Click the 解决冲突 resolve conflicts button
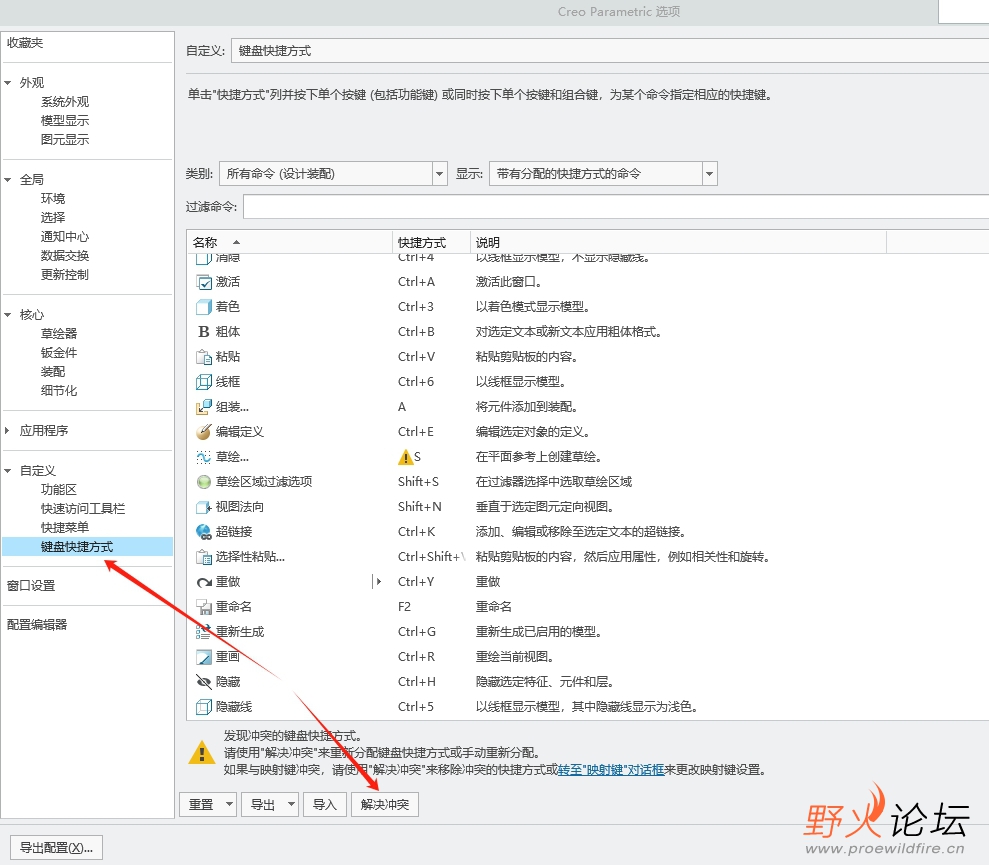 (x=385, y=804)
